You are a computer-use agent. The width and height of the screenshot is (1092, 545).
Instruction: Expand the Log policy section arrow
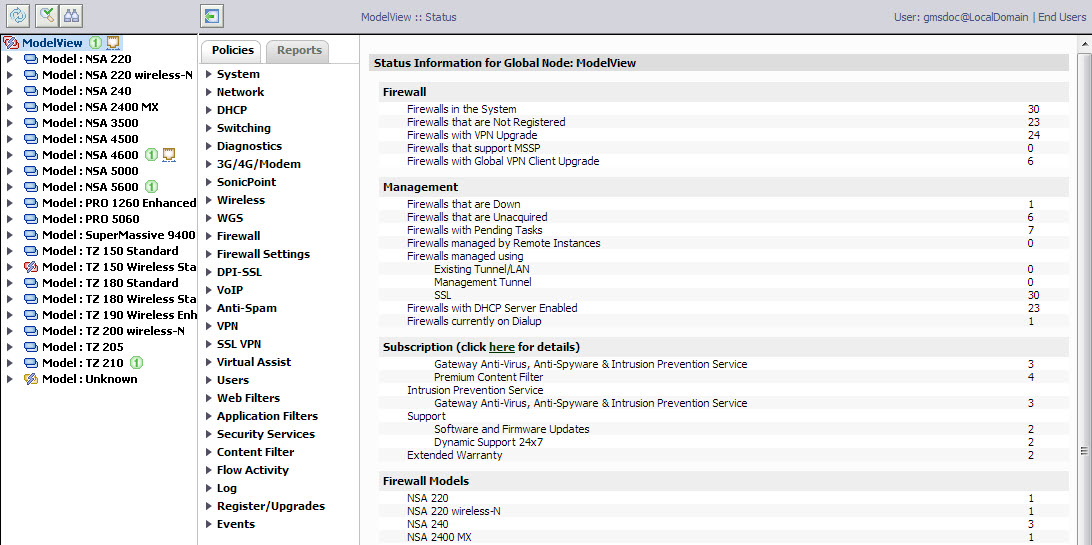click(209, 489)
